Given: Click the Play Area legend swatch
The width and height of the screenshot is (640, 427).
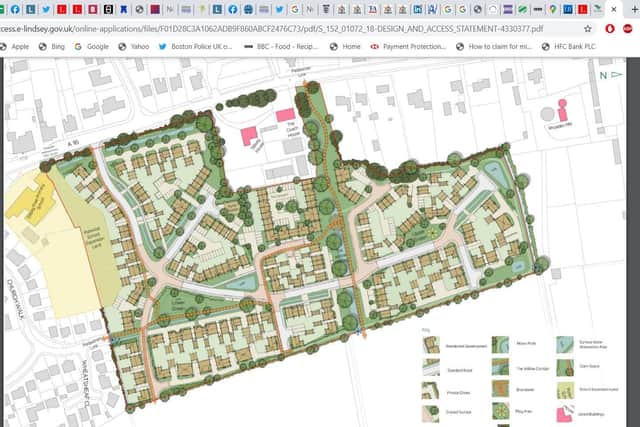Looking at the screenshot, I should pyautogui.click(x=500, y=411).
